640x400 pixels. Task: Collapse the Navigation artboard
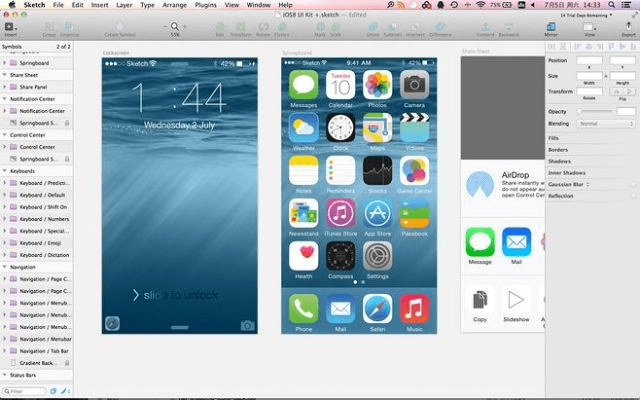click(x=4, y=267)
